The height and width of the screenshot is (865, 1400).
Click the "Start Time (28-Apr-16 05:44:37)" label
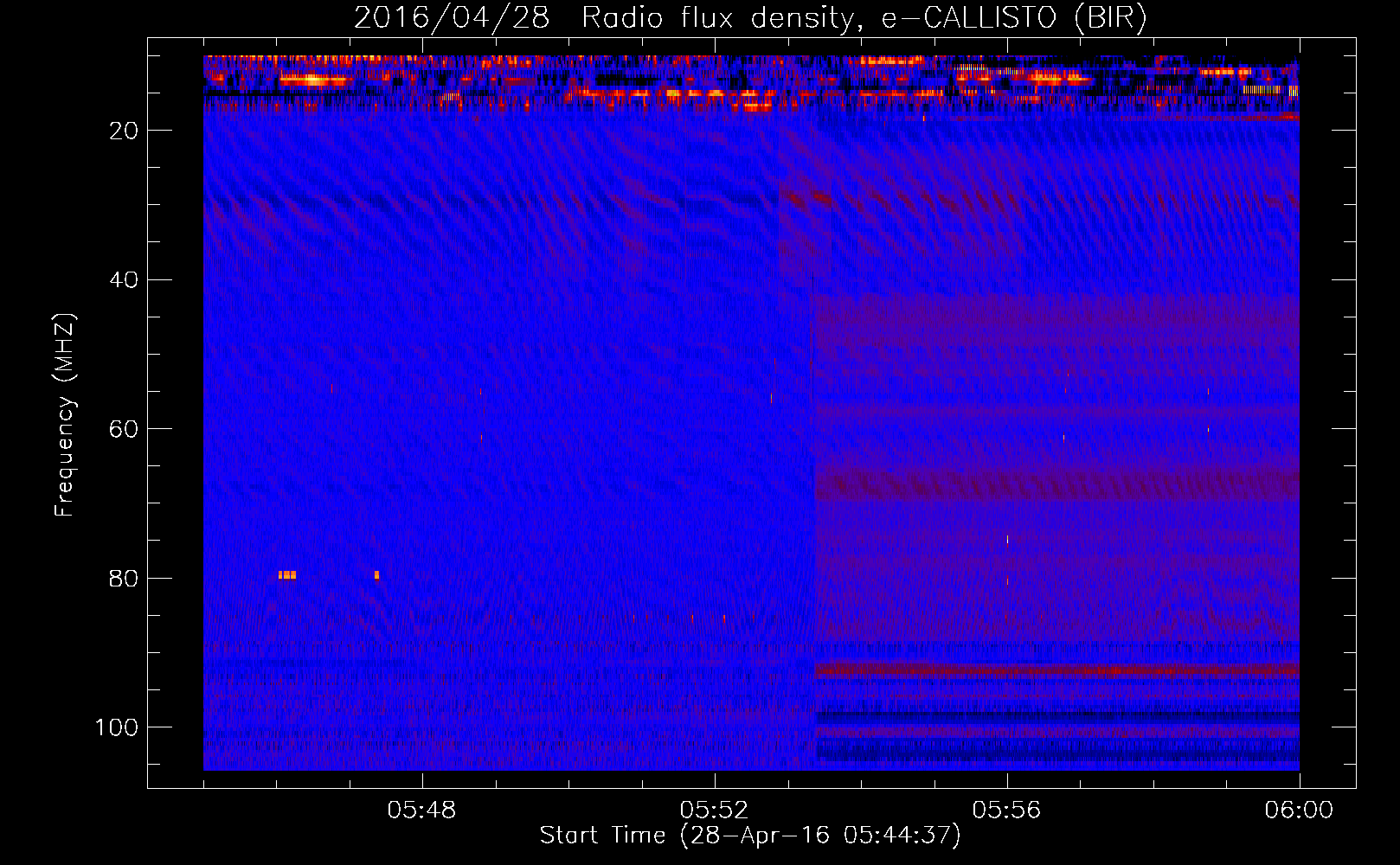pyautogui.click(x=750, y=836)
